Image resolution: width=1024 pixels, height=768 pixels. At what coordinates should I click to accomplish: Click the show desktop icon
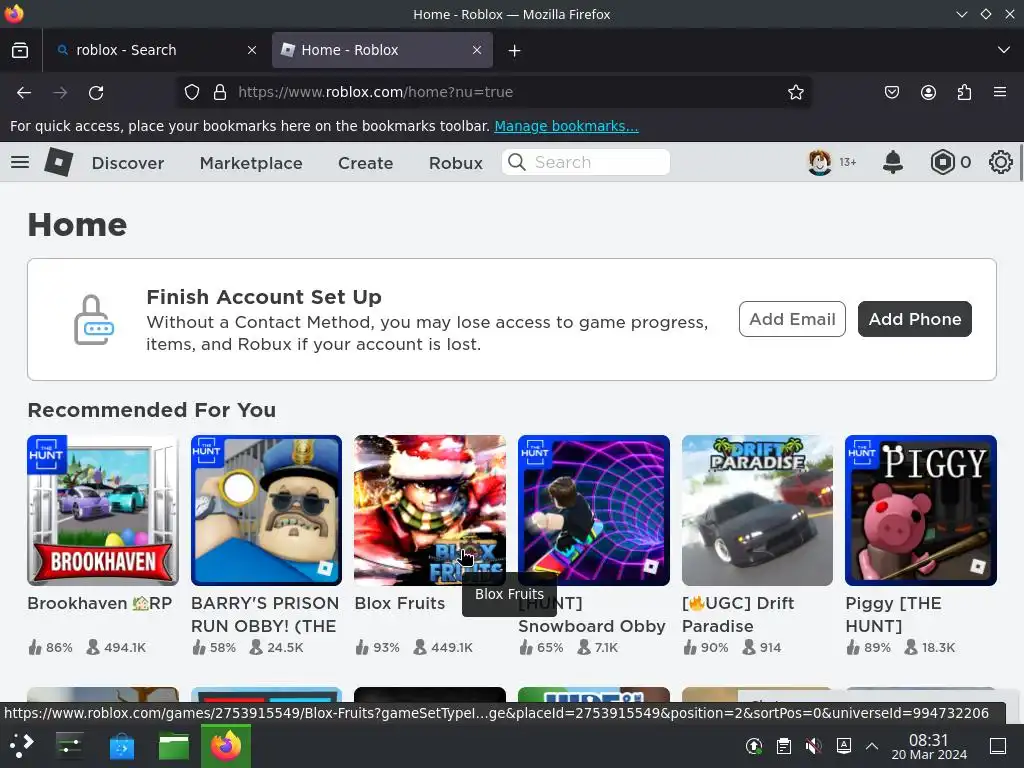998,745
